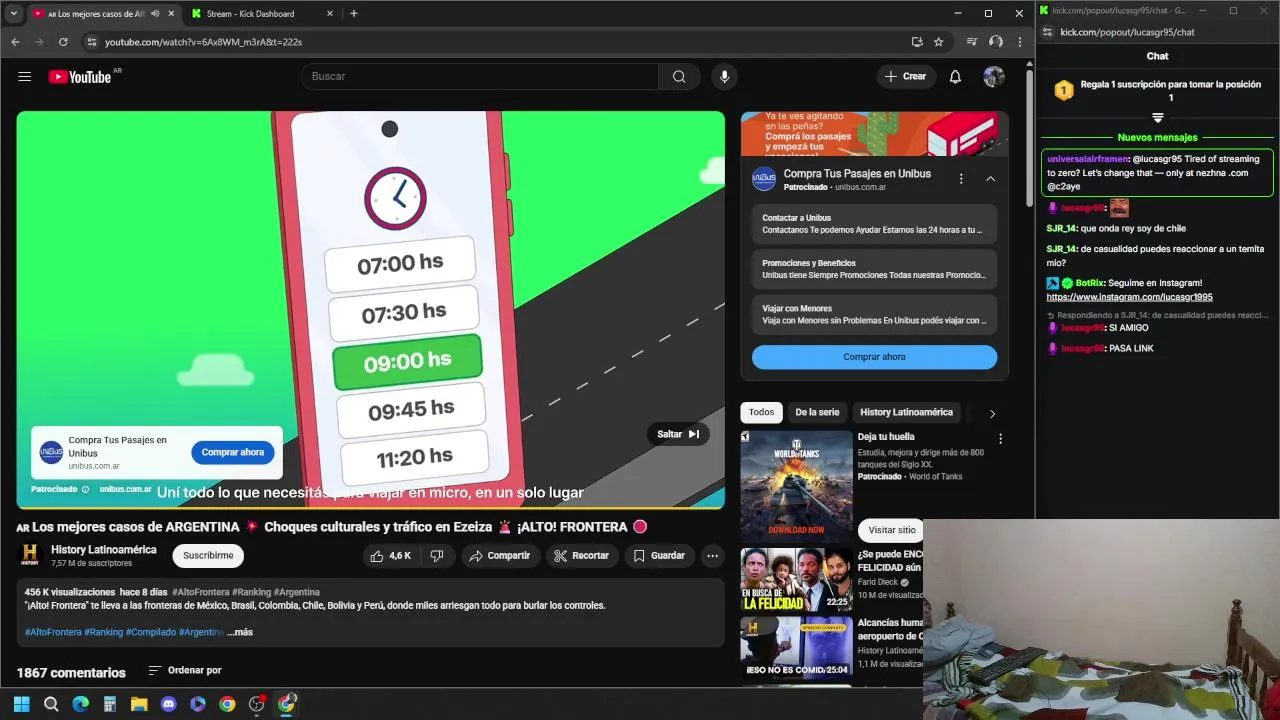Collapse the Unibus ad panel chevron
Screen dimensions: 1280x720
click(990, 179)
